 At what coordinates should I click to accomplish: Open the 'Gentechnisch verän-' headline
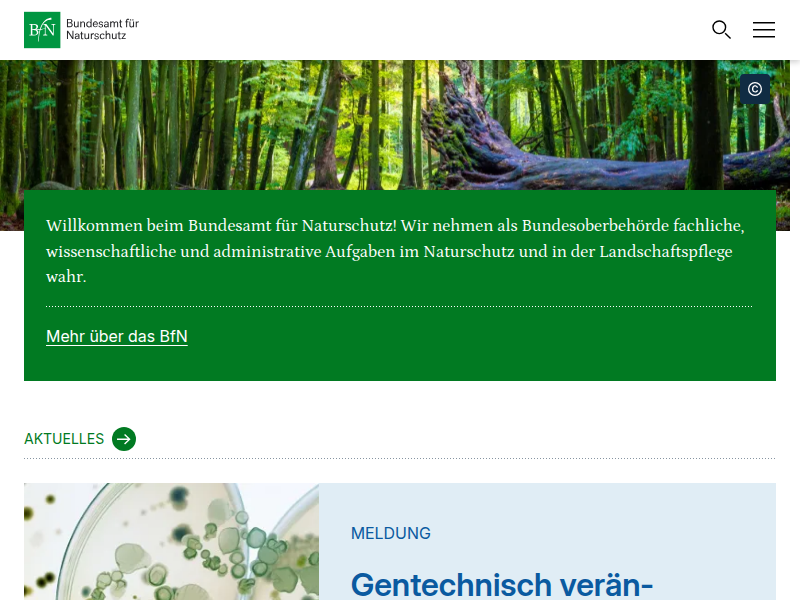pos(502,584)
